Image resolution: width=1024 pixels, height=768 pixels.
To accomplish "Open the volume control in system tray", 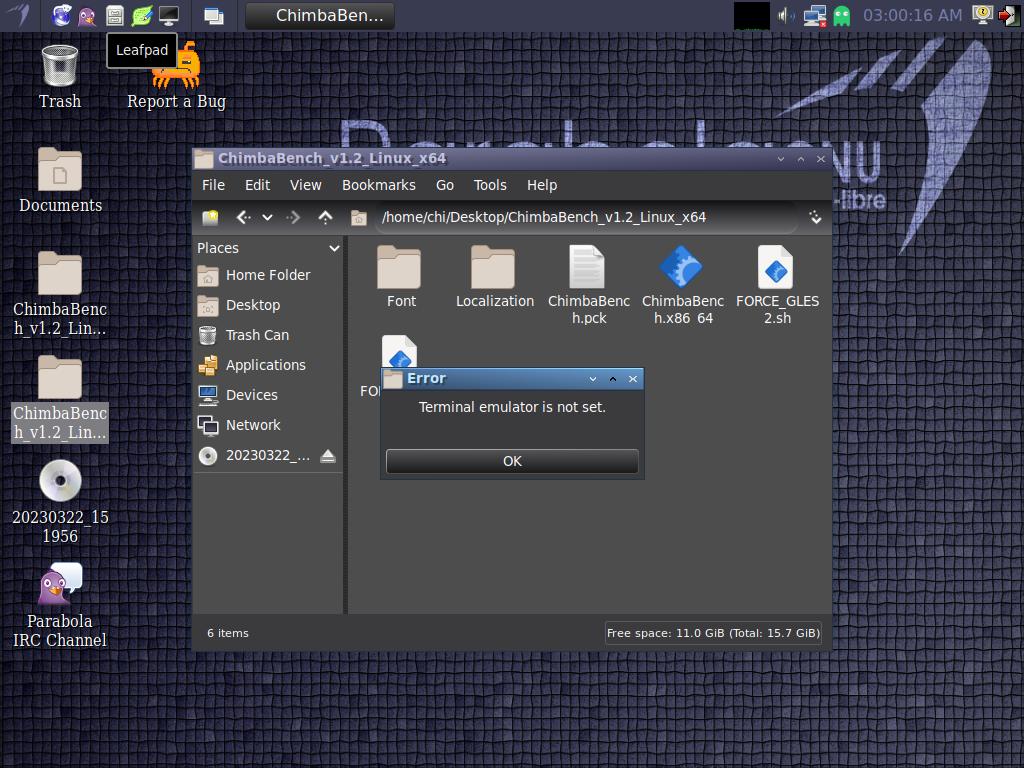I will [x=787, y=15].
